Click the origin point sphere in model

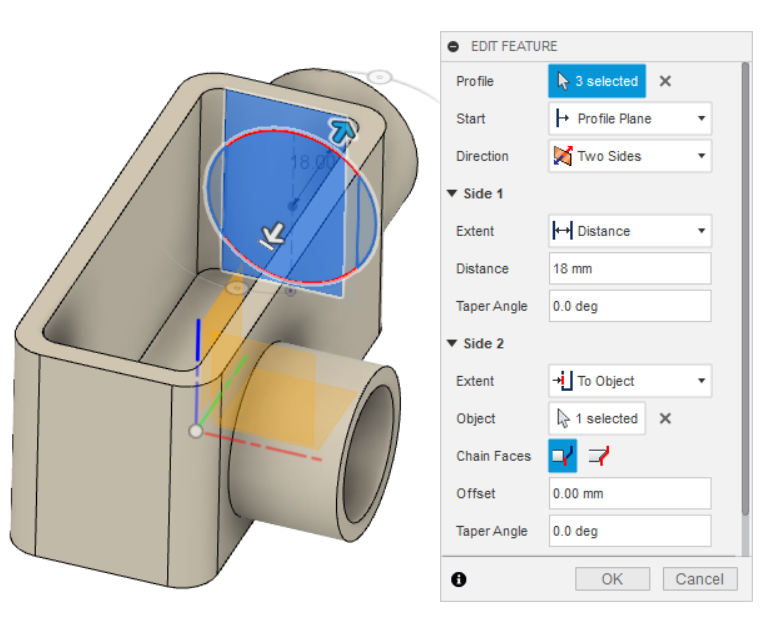196,431
